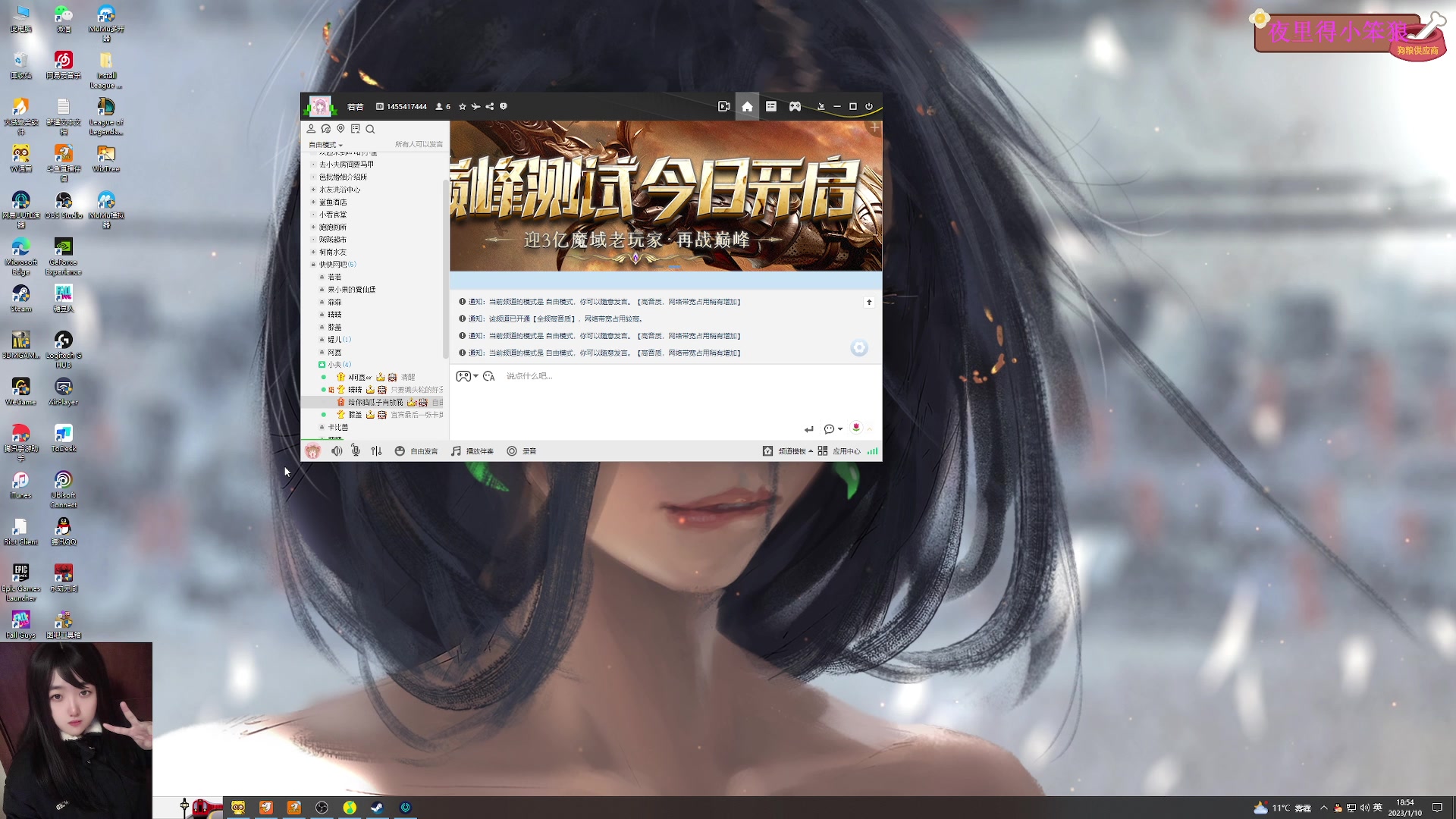Click the chat settings gear bubble
The image size is (1456, 819).
pyautogui.click(x=858, y=348)
